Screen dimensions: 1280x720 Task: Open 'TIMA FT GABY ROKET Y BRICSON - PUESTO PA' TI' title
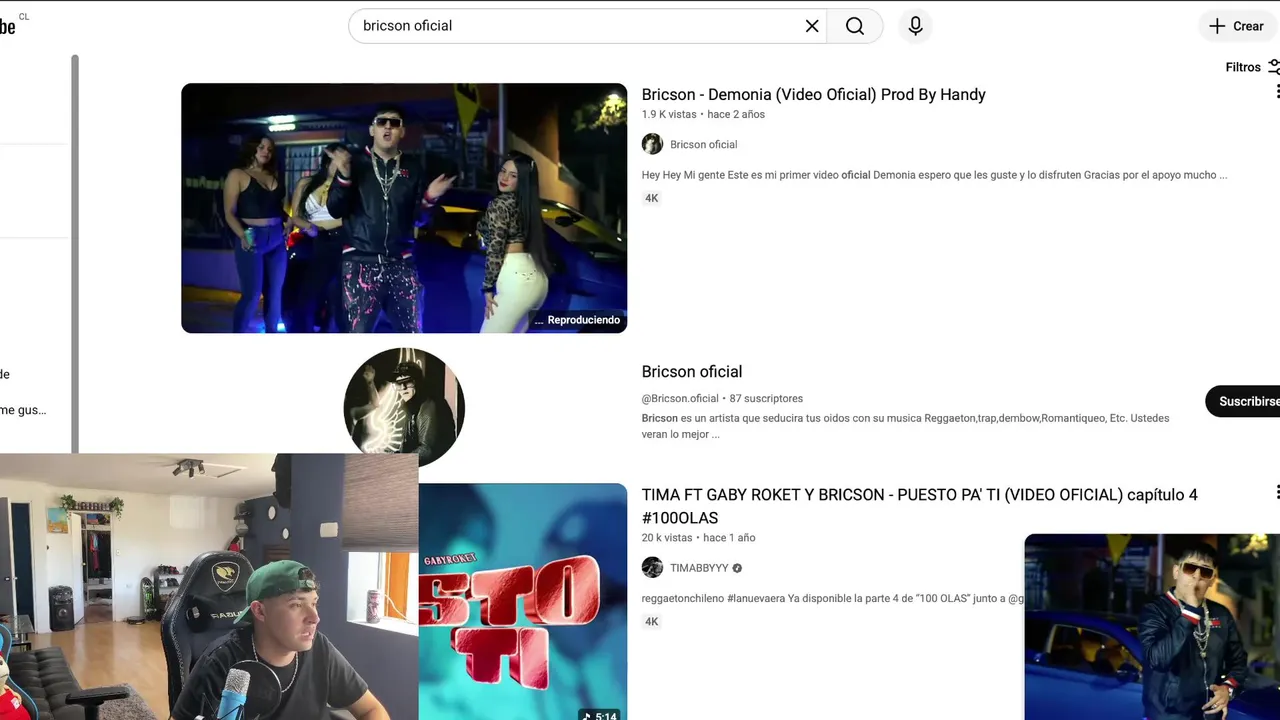[919, 506]
